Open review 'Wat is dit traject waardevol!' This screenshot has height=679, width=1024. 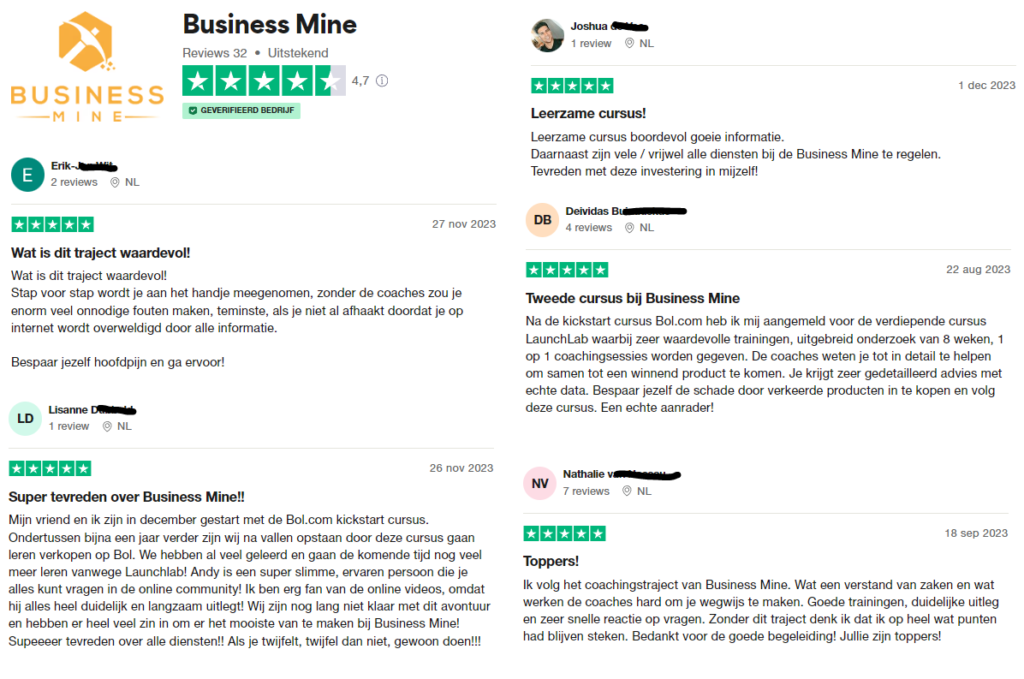(x=100, y=252)
